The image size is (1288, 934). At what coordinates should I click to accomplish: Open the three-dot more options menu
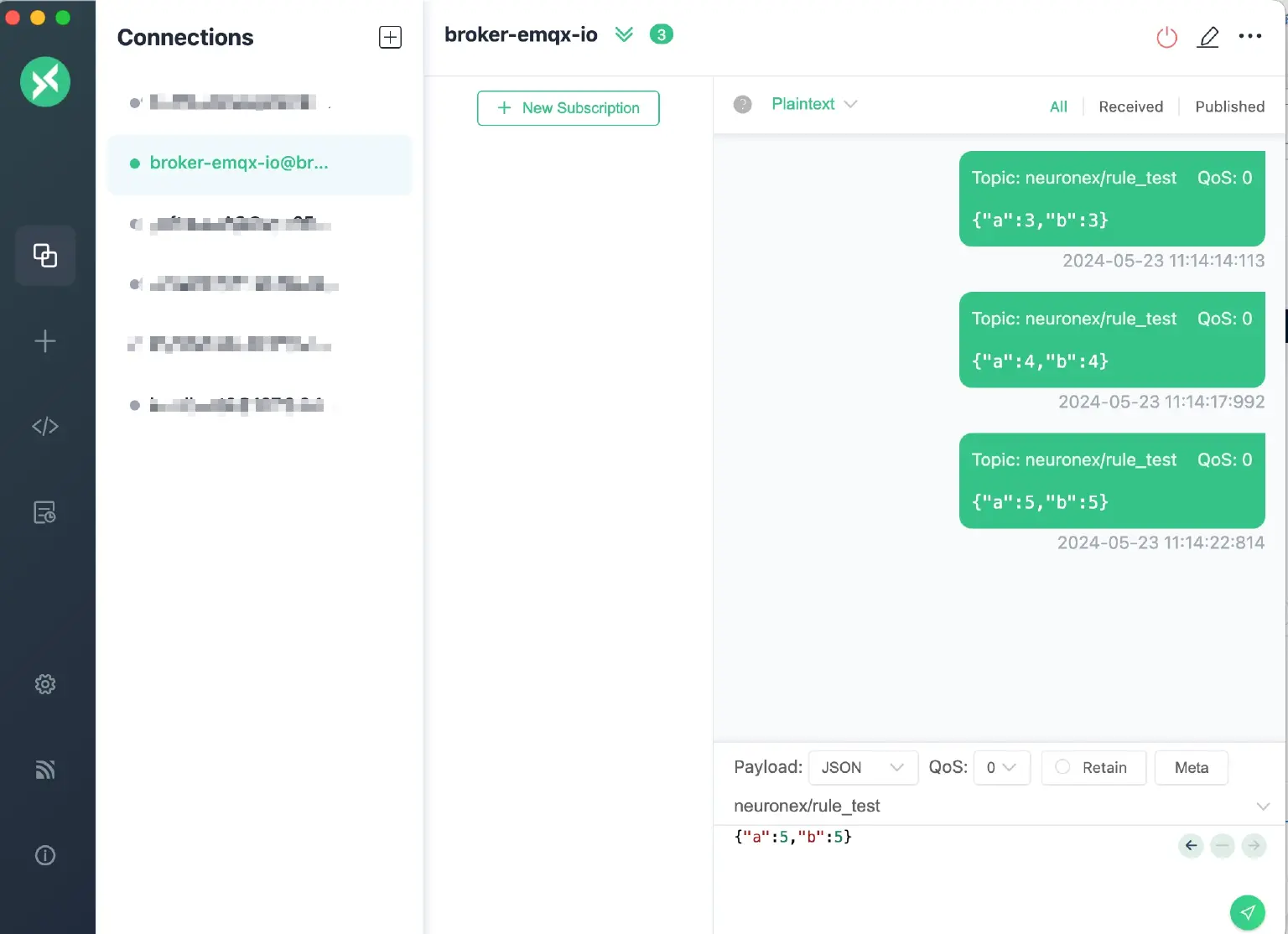[x=1249, y=36]
